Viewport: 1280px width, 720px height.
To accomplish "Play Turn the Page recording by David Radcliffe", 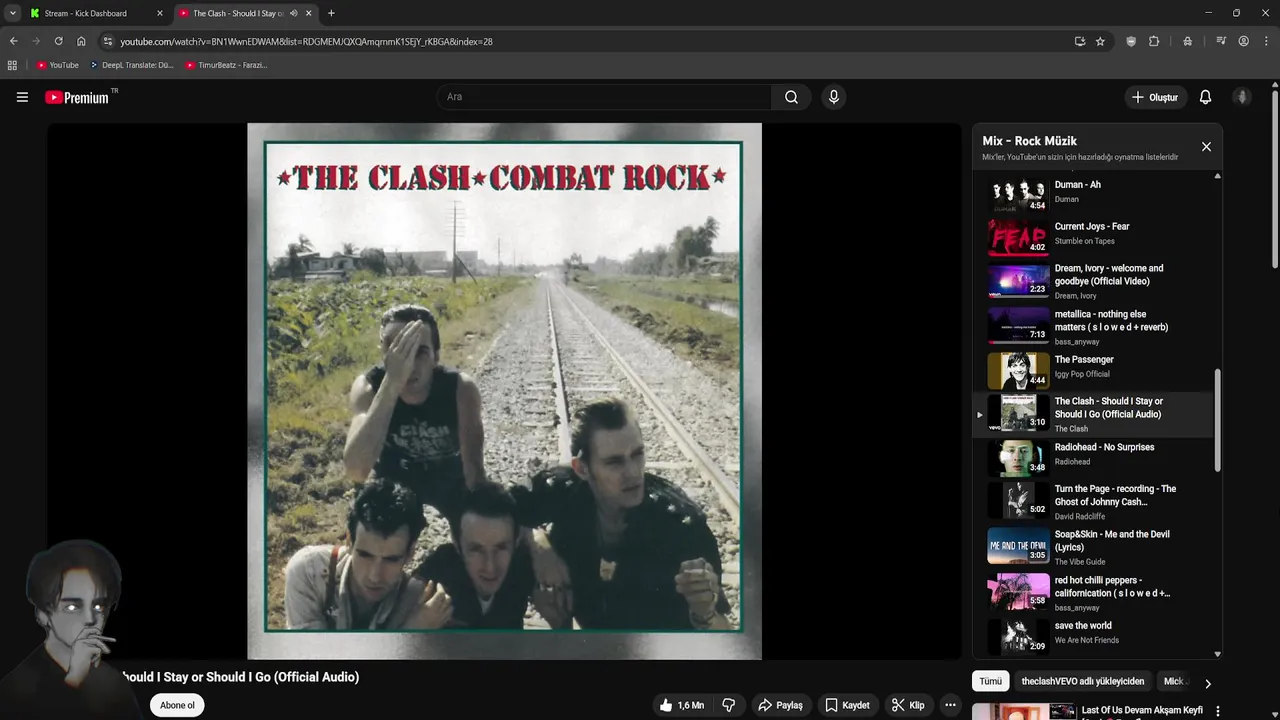I will tap(1095, 502).
